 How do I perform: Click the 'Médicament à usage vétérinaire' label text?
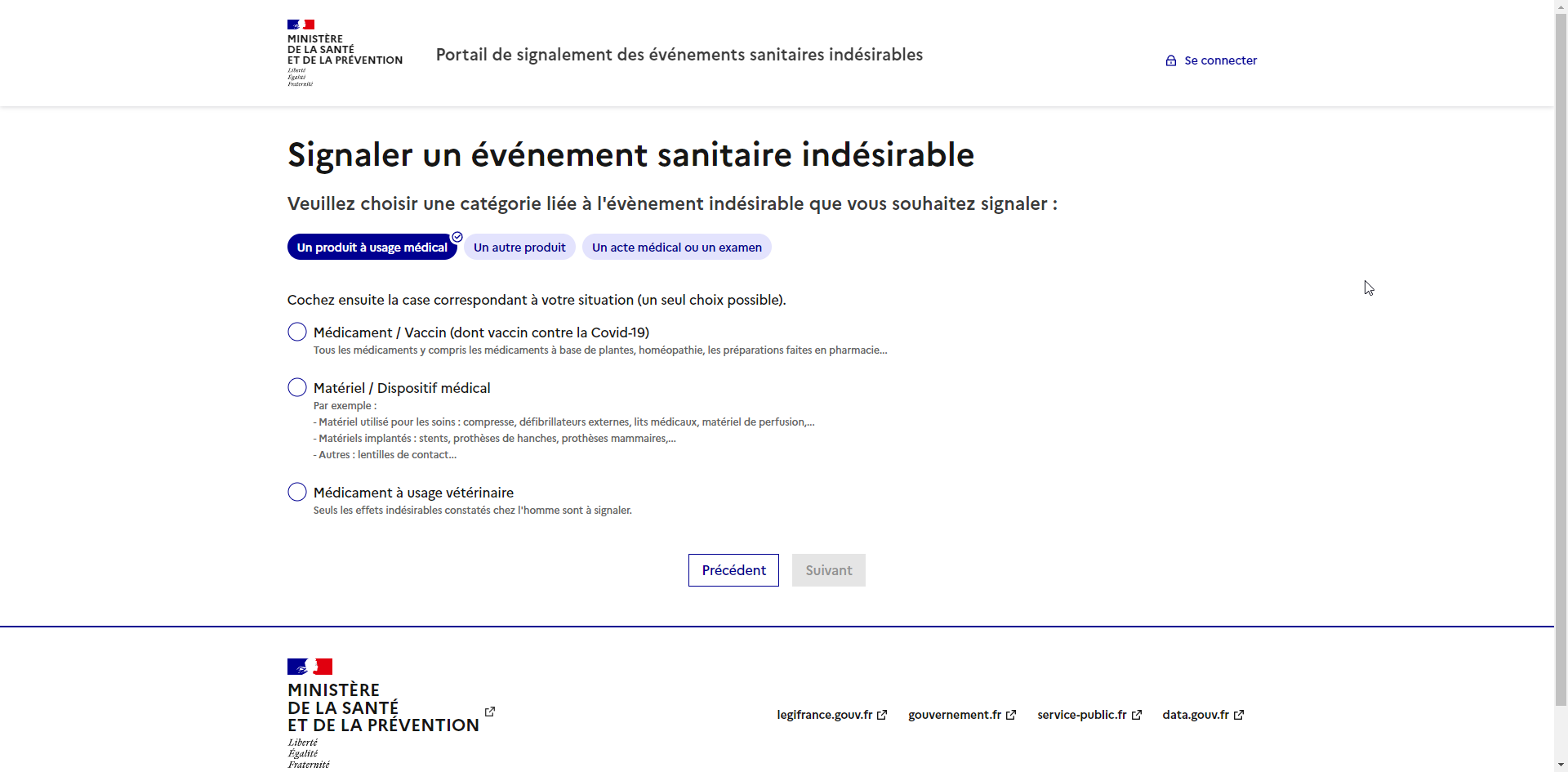click(413, 493)
